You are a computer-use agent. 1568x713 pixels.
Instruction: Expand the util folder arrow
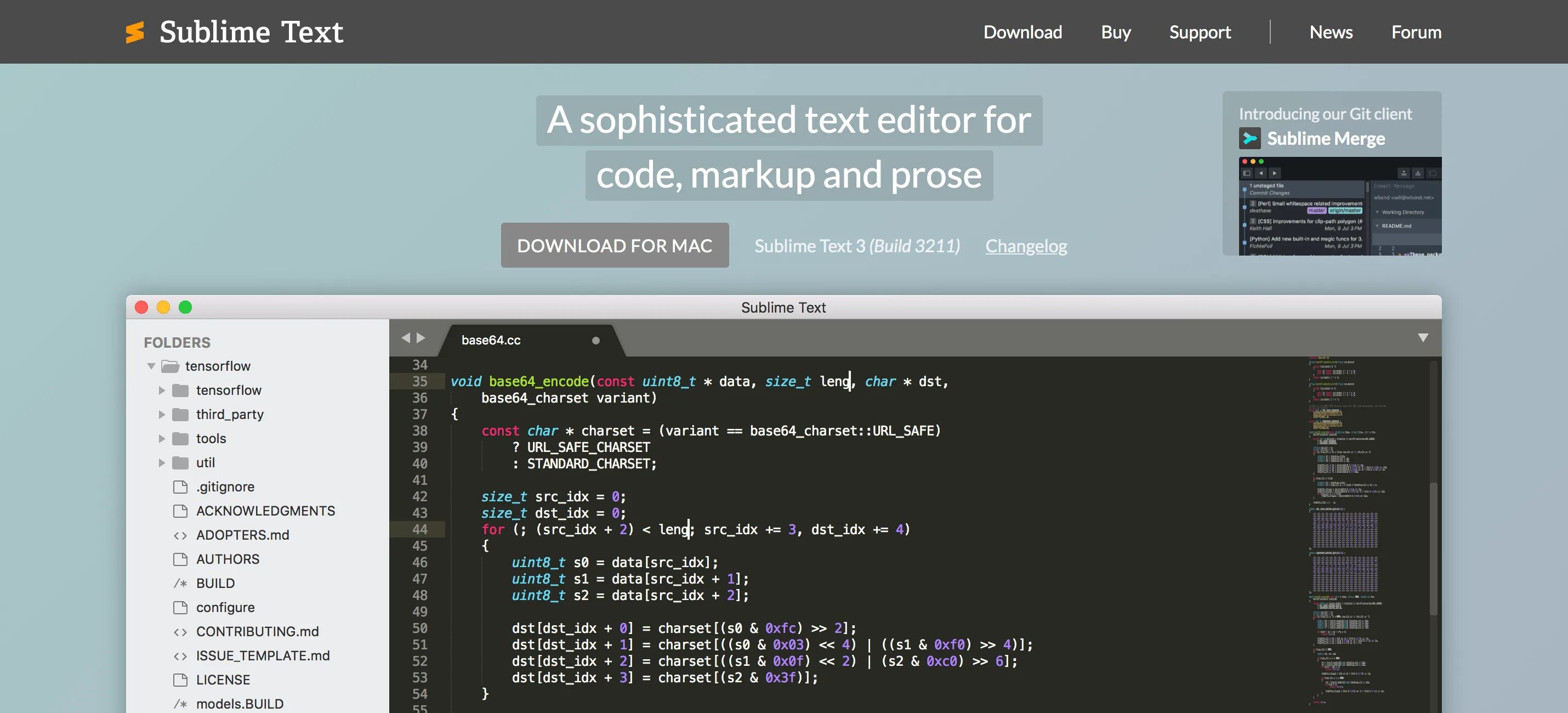click(x=161, y=463)
